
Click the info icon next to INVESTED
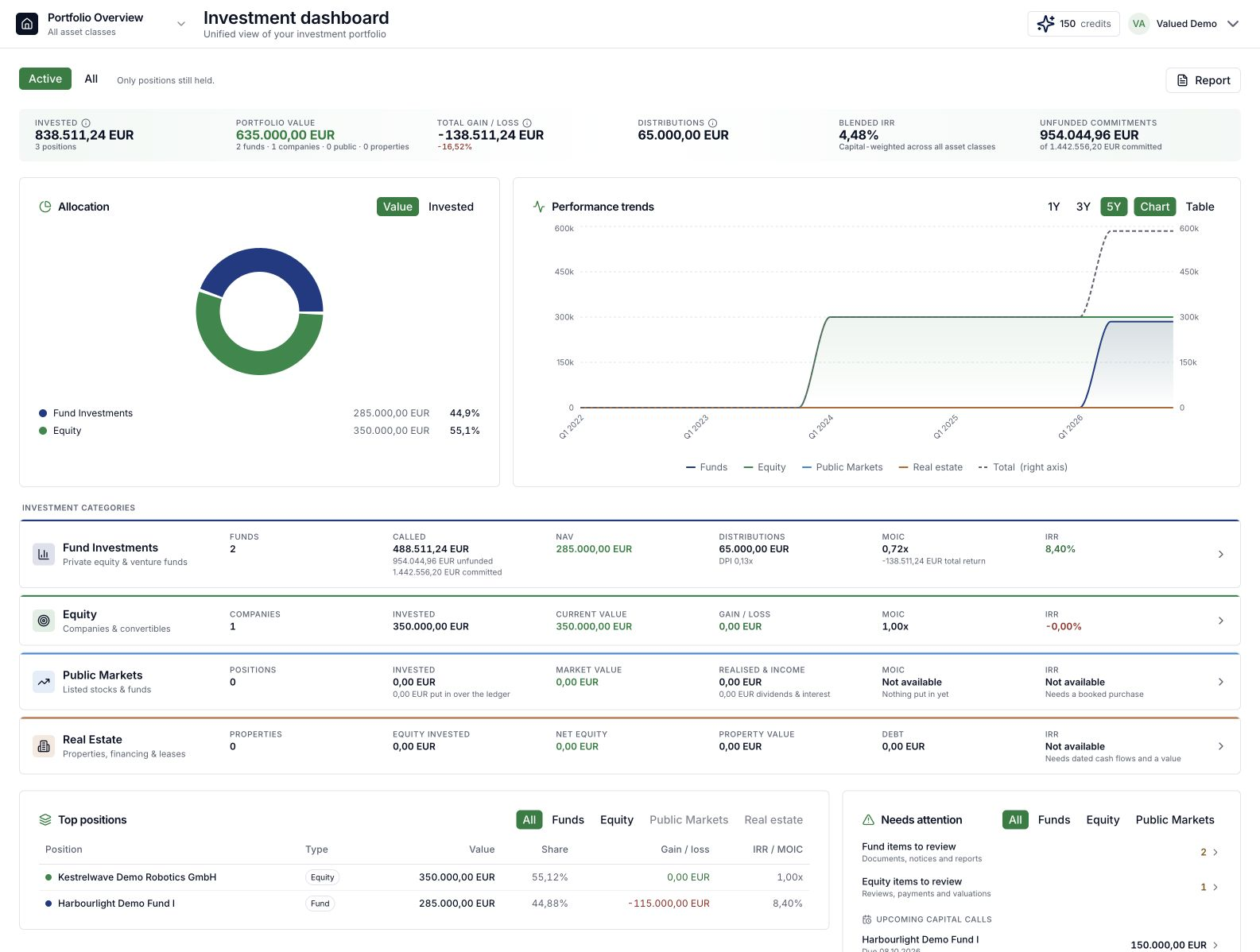point(86,123)
